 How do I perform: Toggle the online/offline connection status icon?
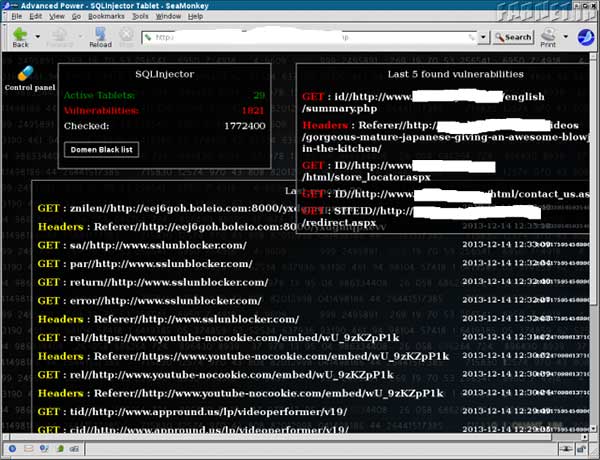pos(566,449)
